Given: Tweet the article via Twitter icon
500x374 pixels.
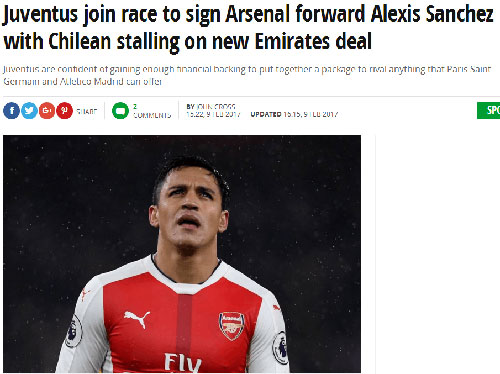Looking at the screenshot, I should click(x=29, y=110).
